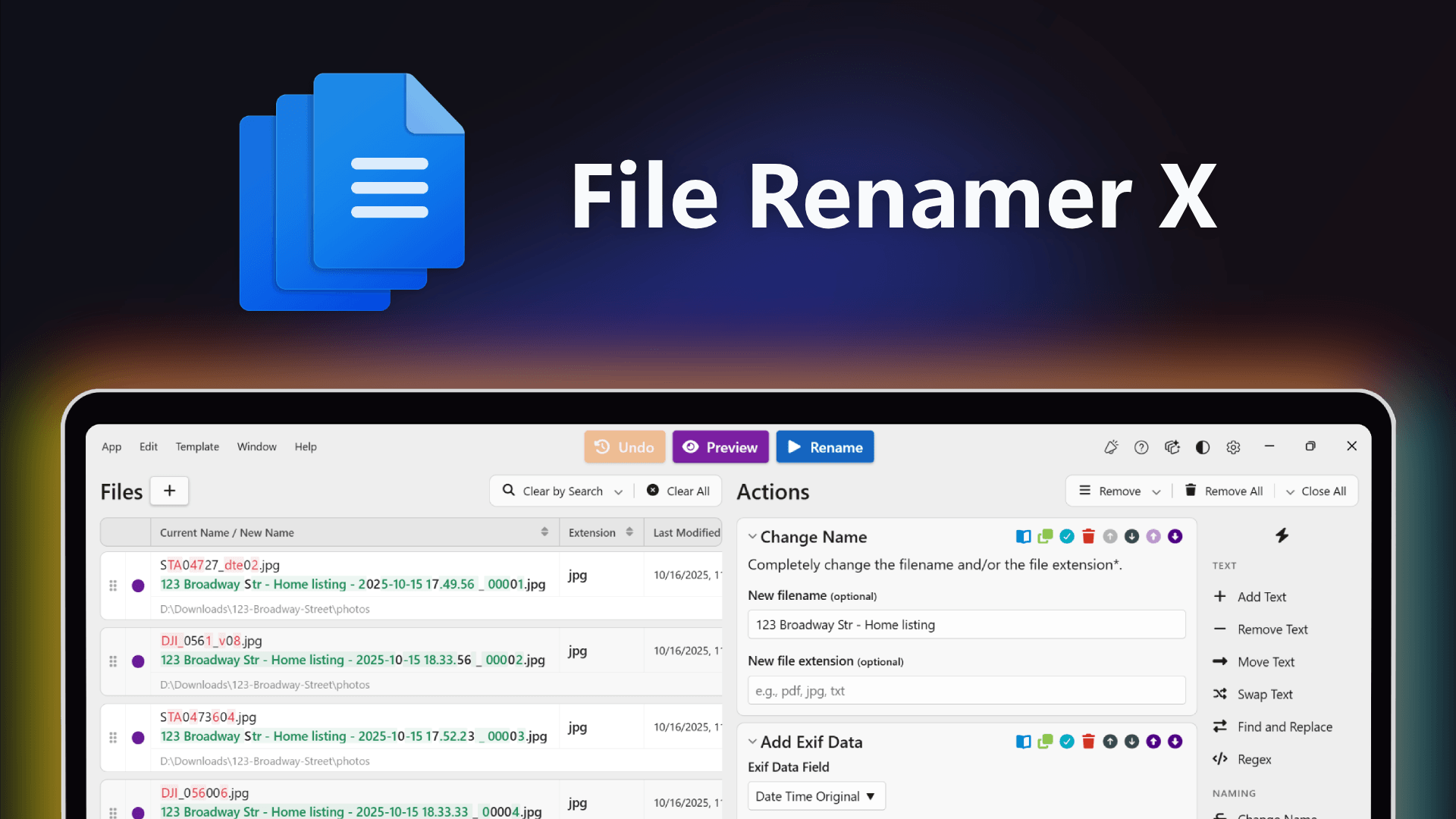Screen dimensions: 1456x819
Task: Select the file name STA0473604.jpg
Action: [209, 717]
